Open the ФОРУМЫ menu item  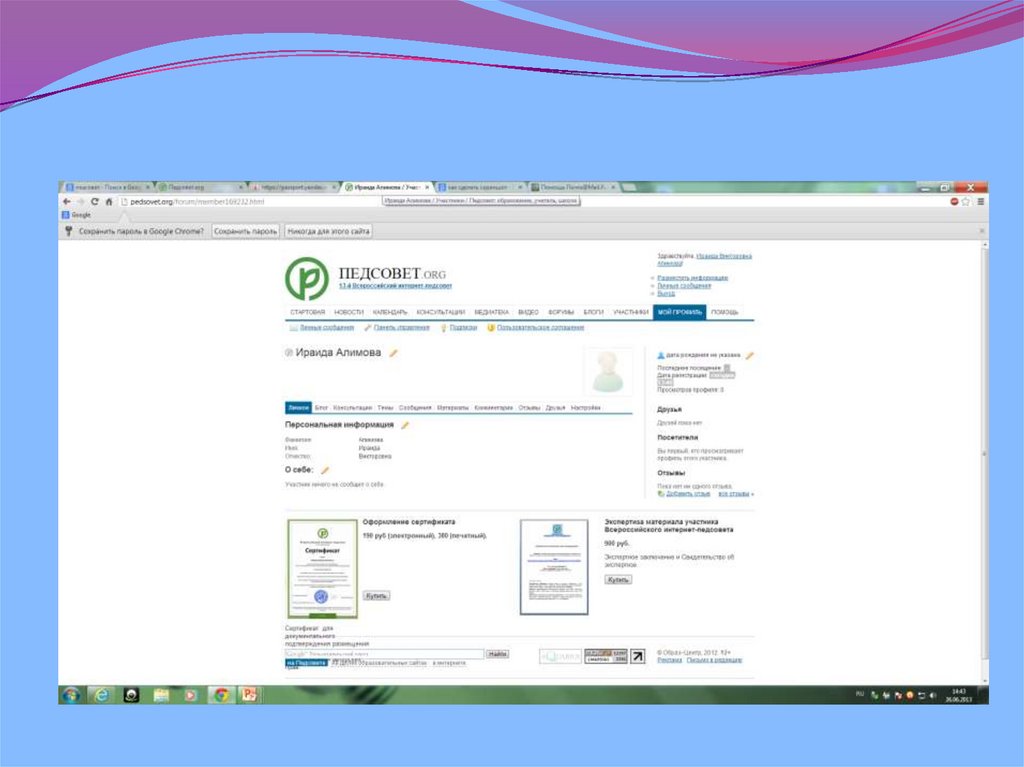[561, 312]
